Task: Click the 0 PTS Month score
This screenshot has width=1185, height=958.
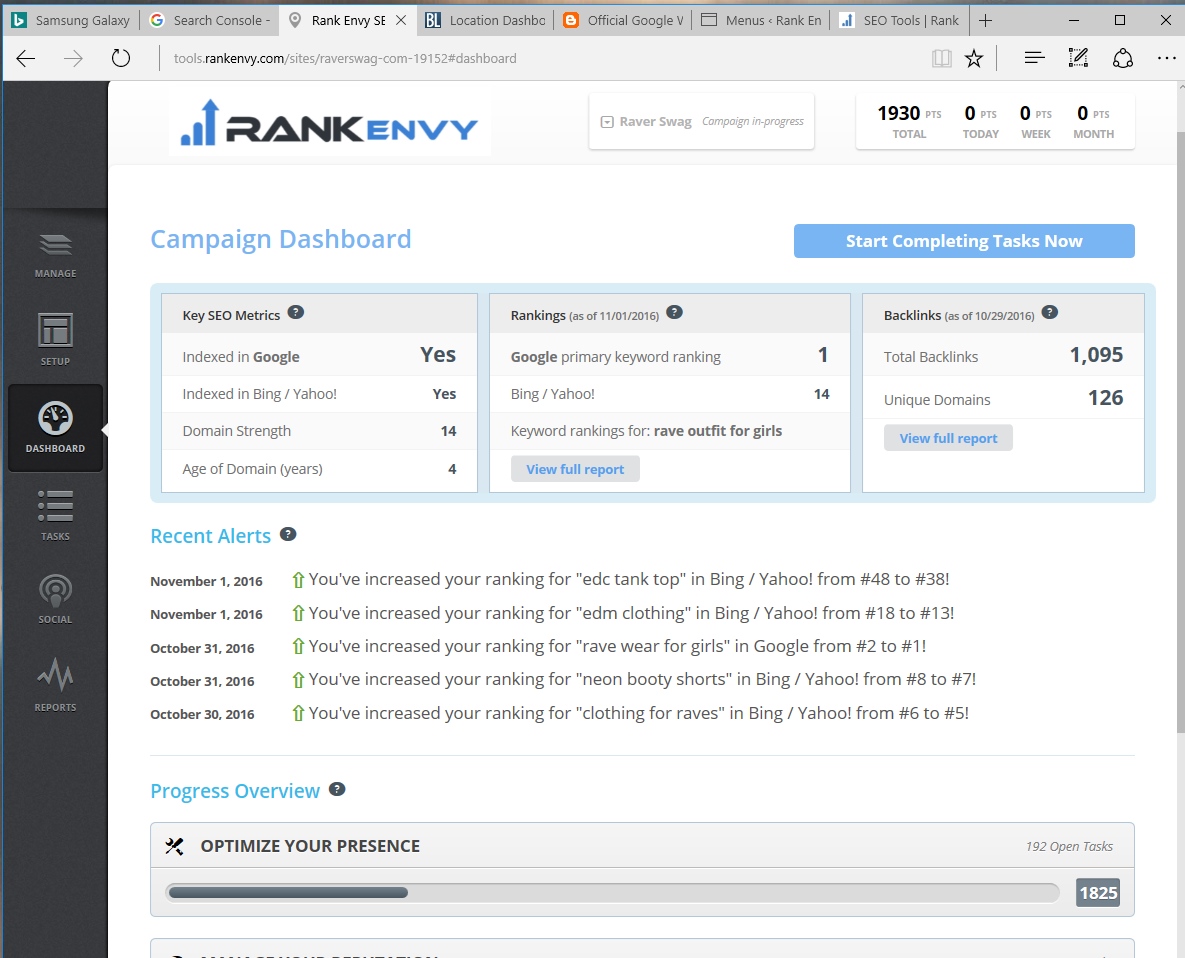Action: tap(1093, 122)
